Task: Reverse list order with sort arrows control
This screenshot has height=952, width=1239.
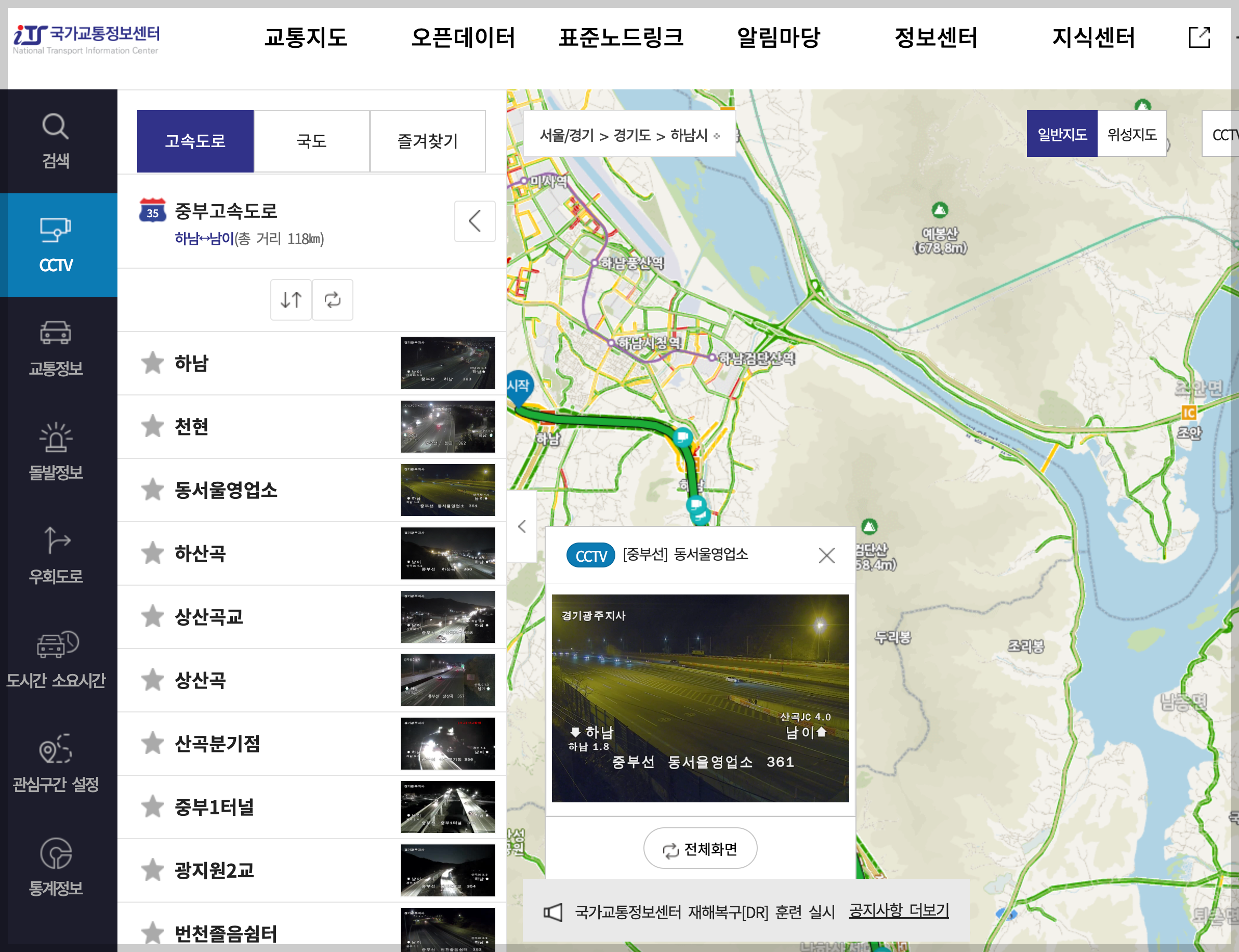Action: pos(290,300)
